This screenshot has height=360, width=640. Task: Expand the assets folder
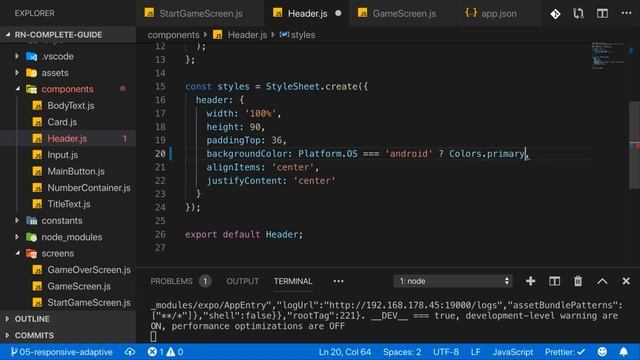tap(17, 73)
